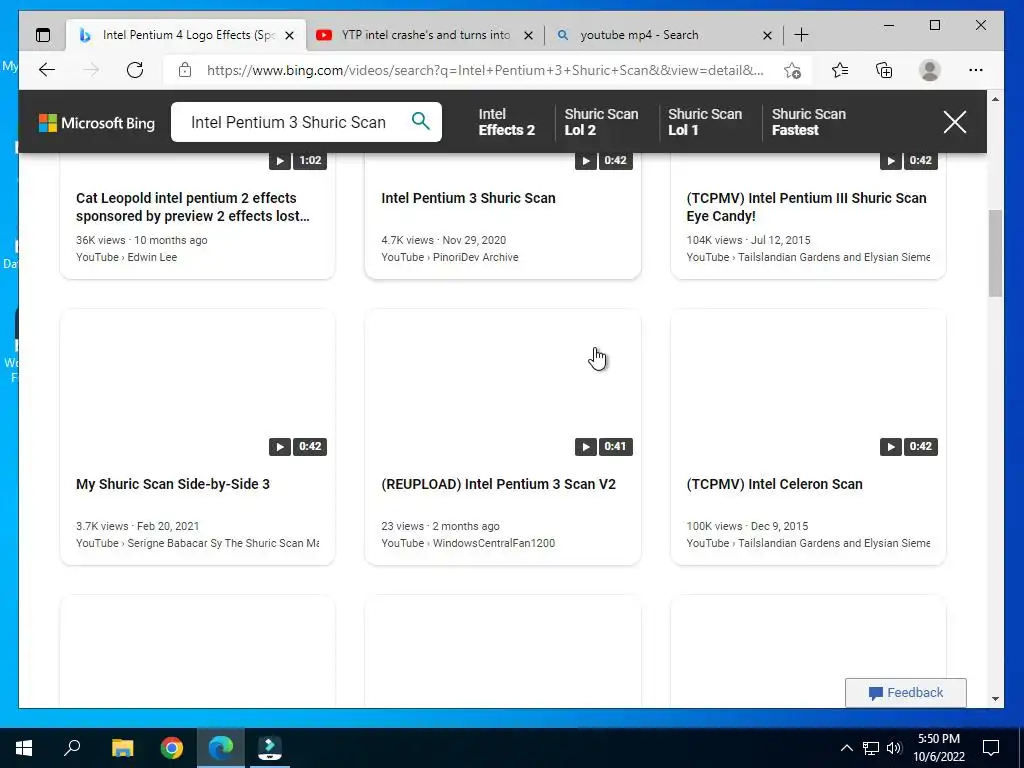Viewport: 1024px width, 768px height.
Task: Click Serigne Babacar Sy source text
Action: pos(197,543)
